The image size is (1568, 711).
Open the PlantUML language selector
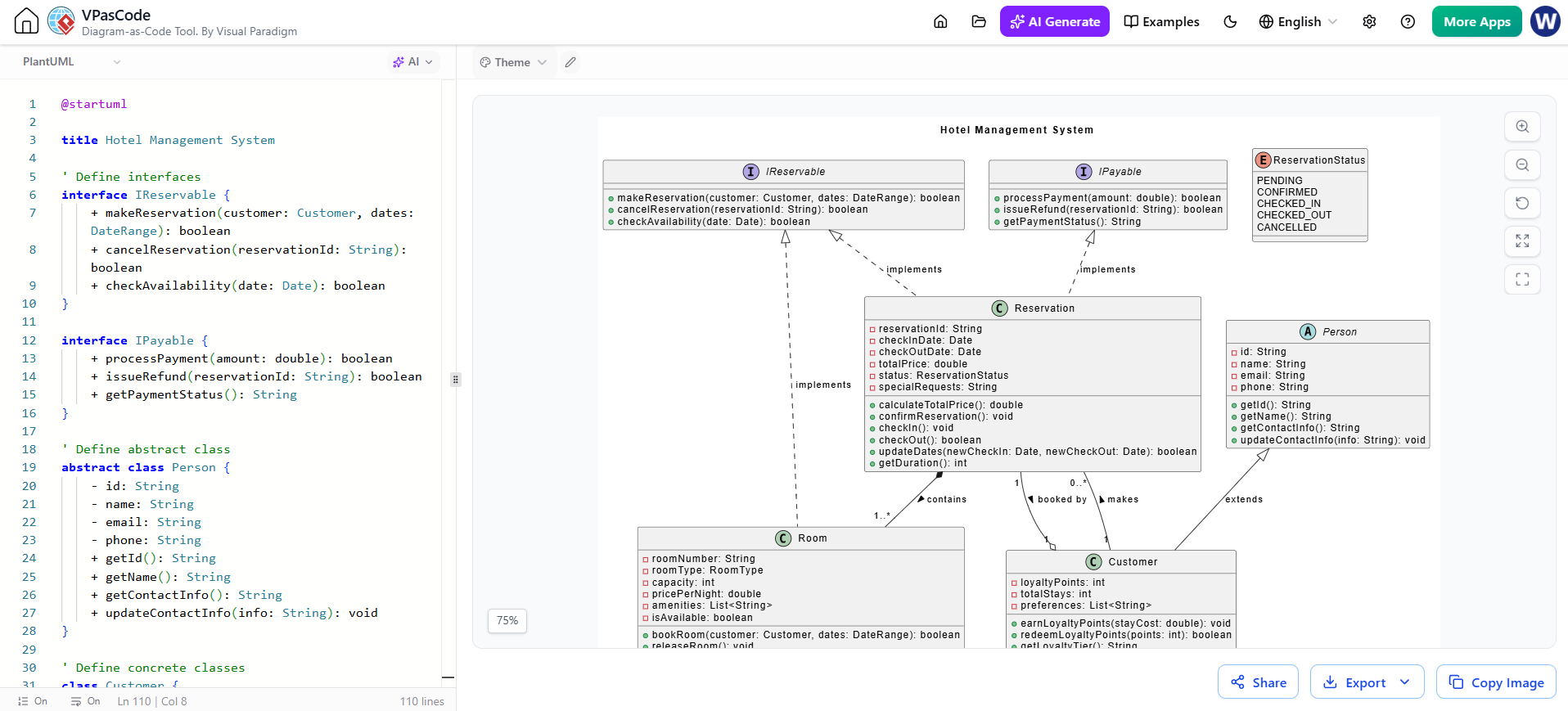coord(71,61)
